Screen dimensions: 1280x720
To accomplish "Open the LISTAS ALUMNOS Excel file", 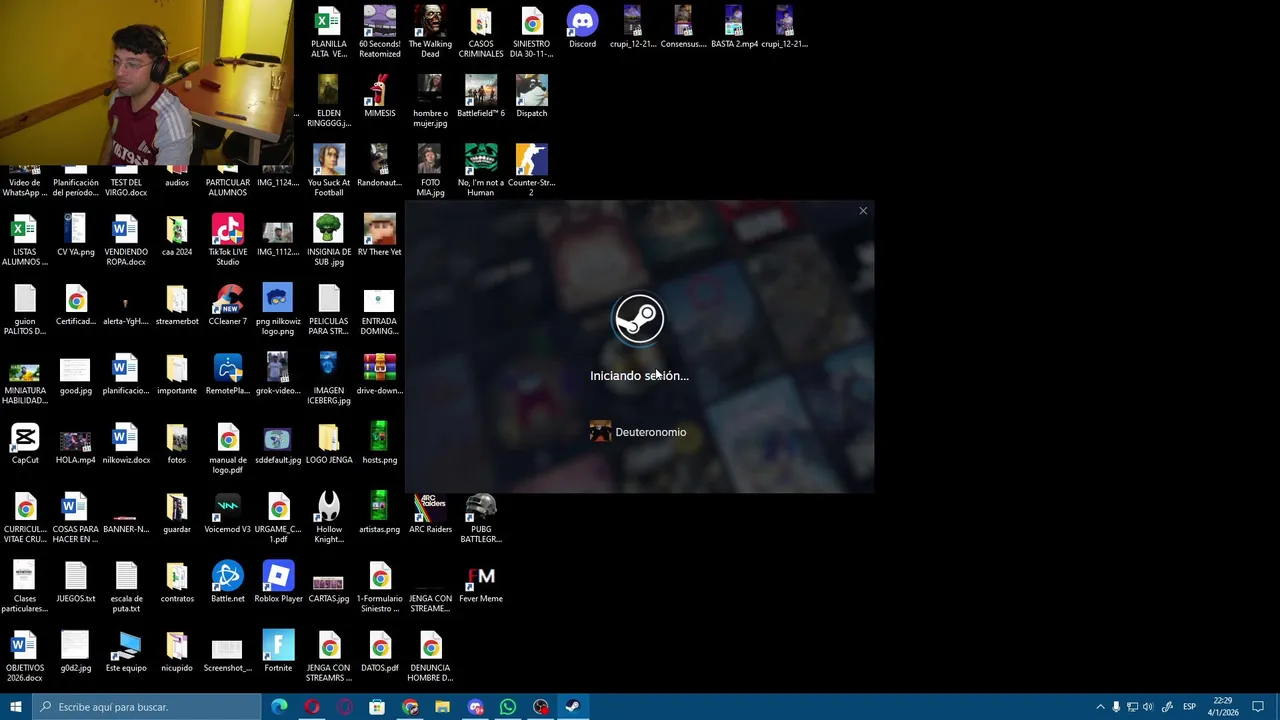I will pos(25,240).
